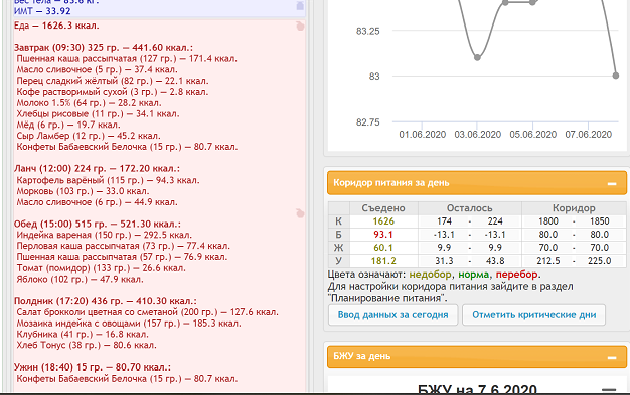Select the Ужин (18:40) meal heading

click(x=92, y=367)
